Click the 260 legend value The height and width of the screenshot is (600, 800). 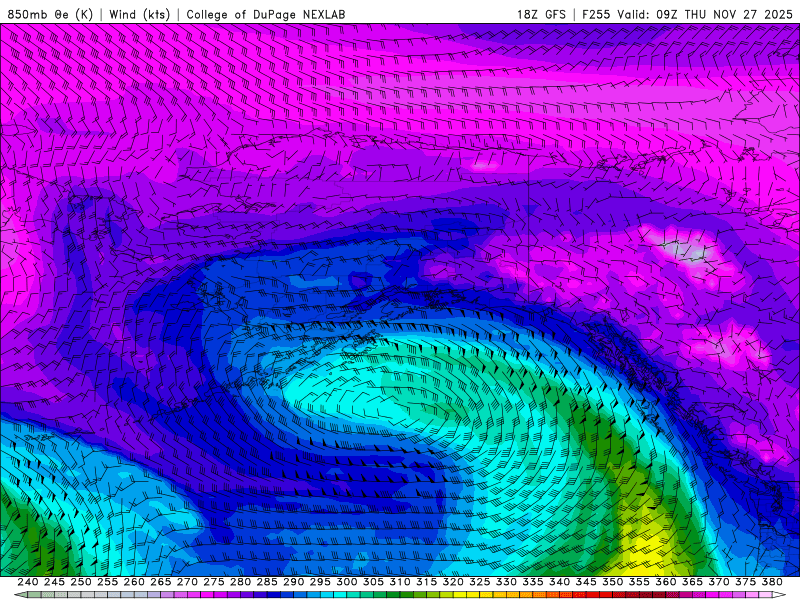click(x=134, y=582)
